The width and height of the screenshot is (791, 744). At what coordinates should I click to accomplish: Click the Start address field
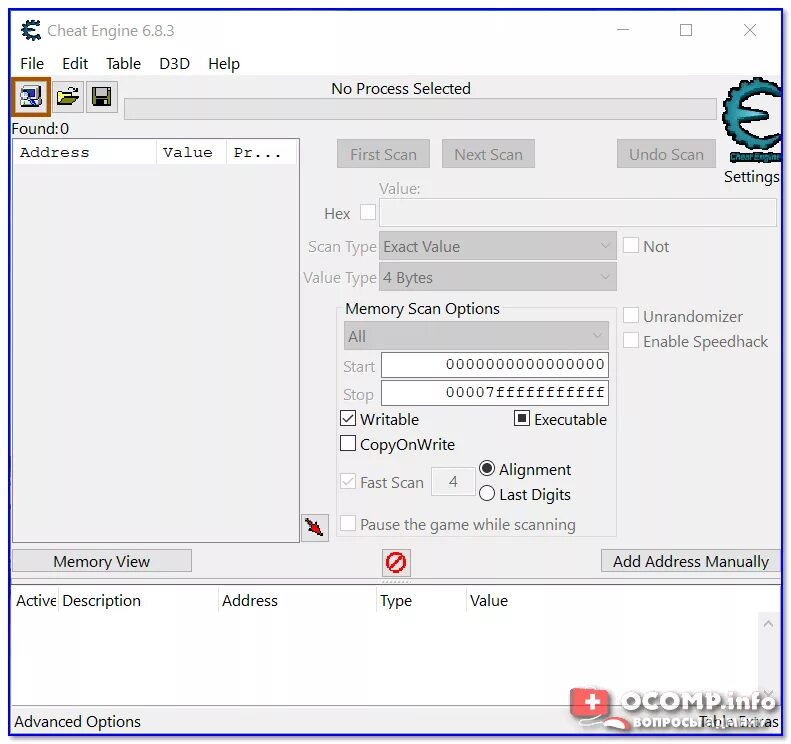(495, 365)
